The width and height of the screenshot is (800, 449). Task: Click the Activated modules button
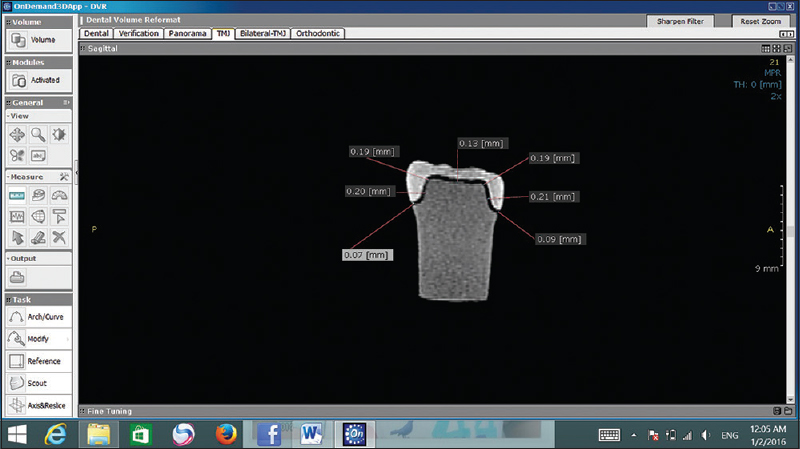click(36, 80)
